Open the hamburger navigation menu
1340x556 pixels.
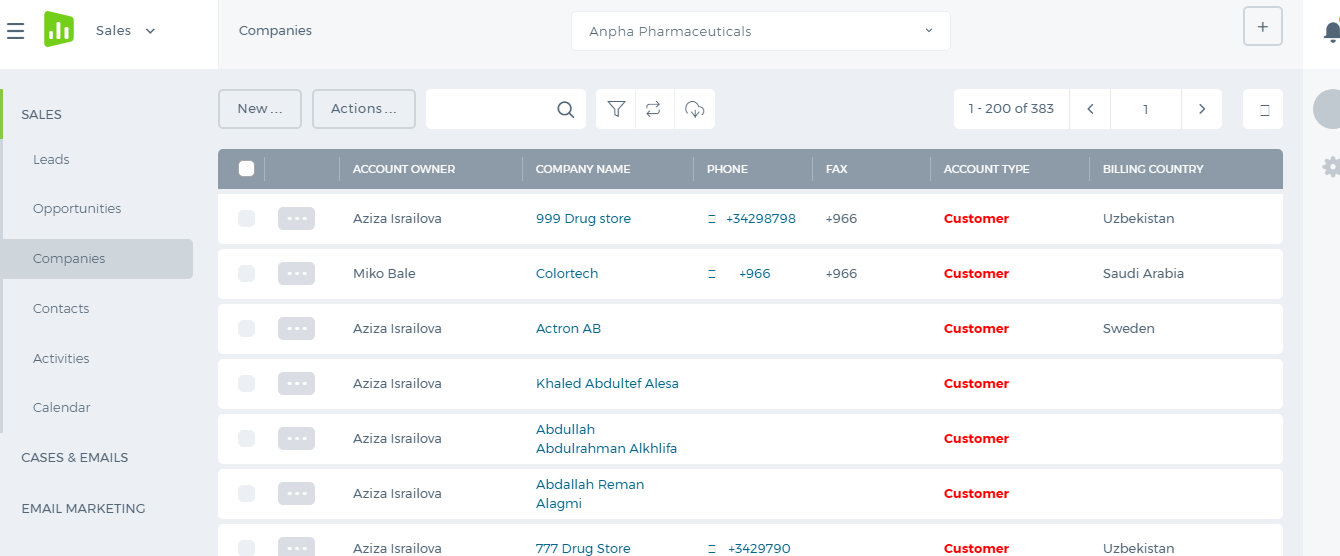15,31
